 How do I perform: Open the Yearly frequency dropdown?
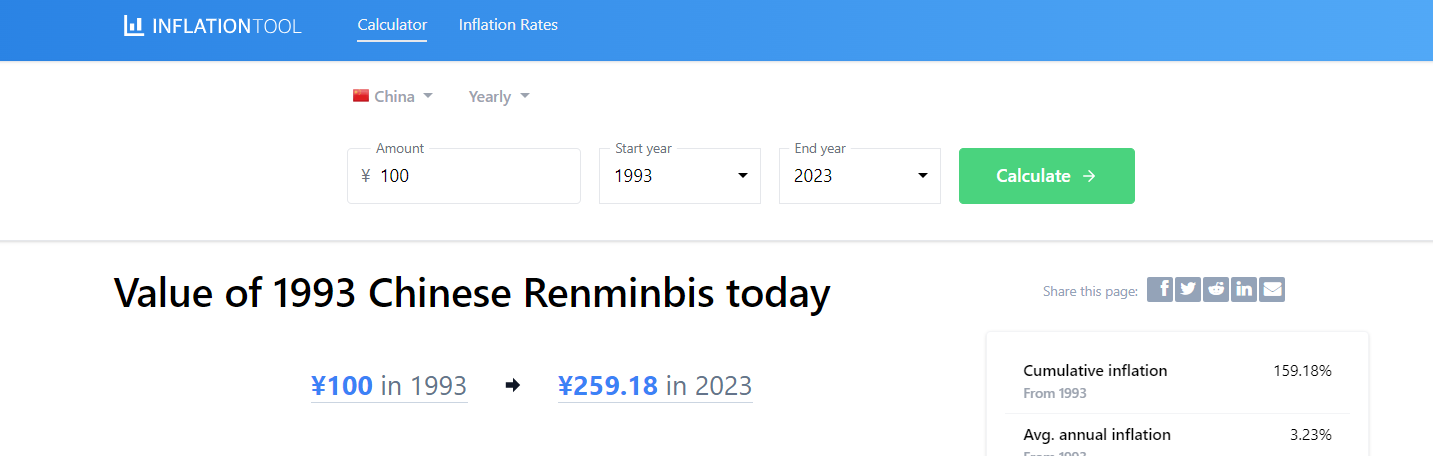coord(499,97)
